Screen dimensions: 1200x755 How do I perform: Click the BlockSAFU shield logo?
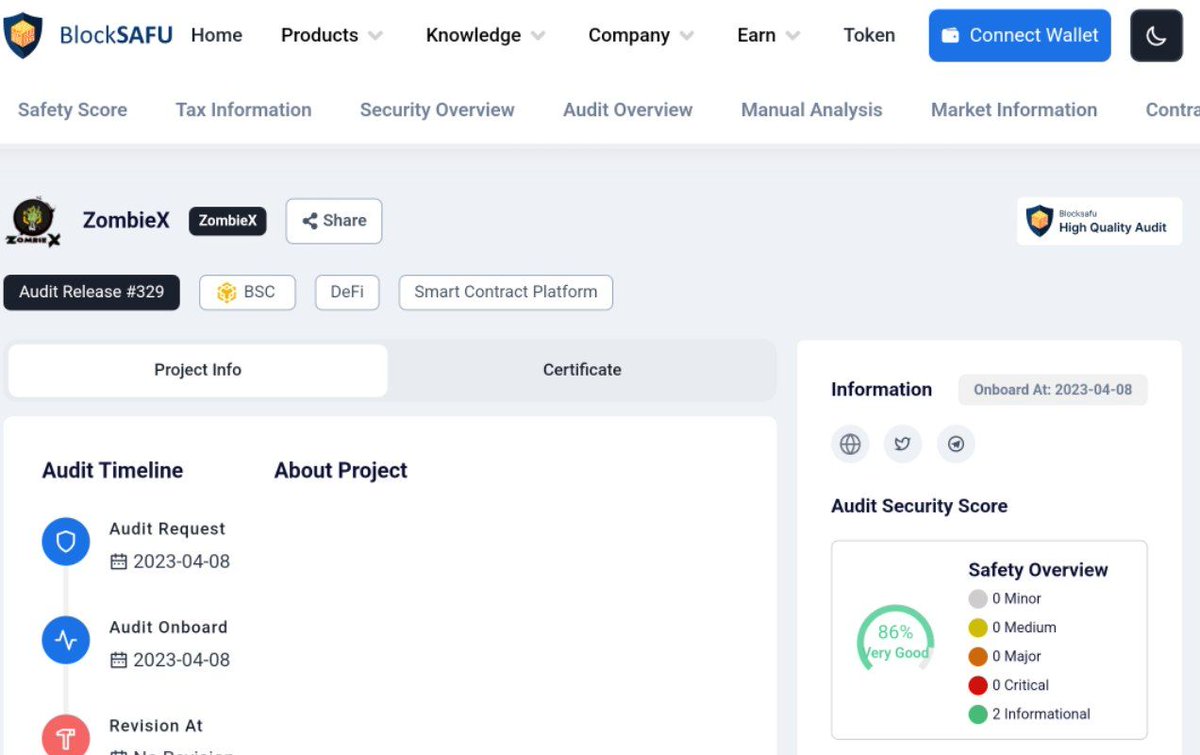(23, 36)
